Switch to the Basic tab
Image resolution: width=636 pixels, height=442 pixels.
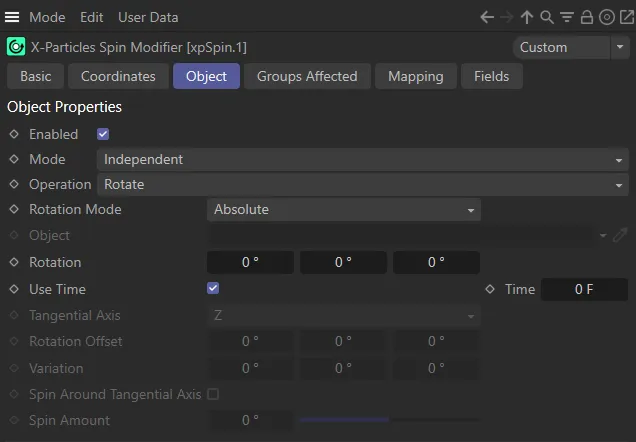click(x=36, y=76)
